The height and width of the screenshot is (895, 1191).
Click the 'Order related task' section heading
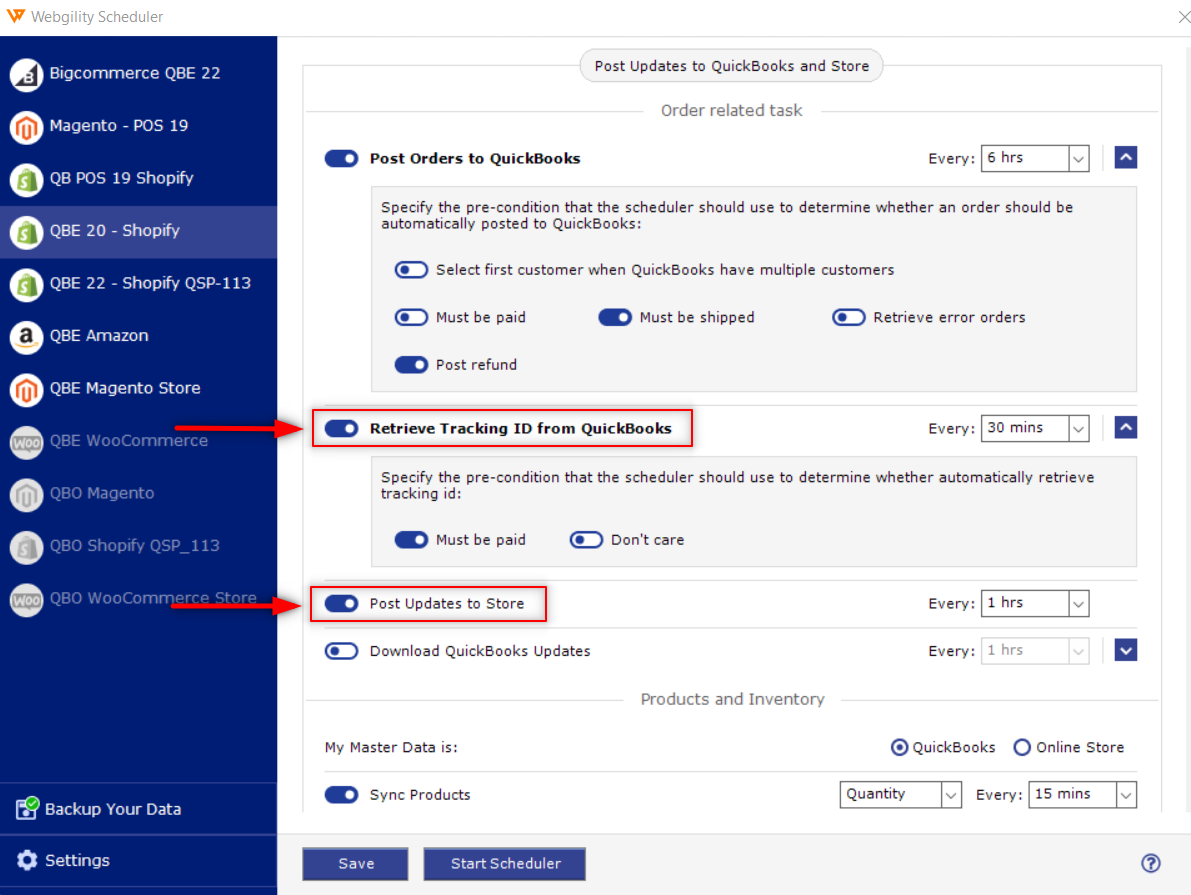pos(731,111)
